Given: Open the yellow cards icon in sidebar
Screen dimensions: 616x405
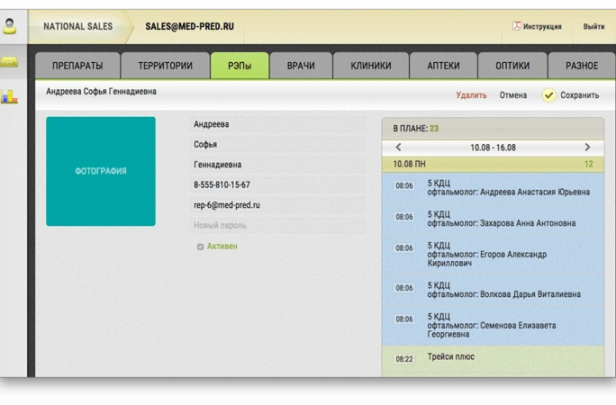Looking at the screenshot, I should tap(10, 63).
